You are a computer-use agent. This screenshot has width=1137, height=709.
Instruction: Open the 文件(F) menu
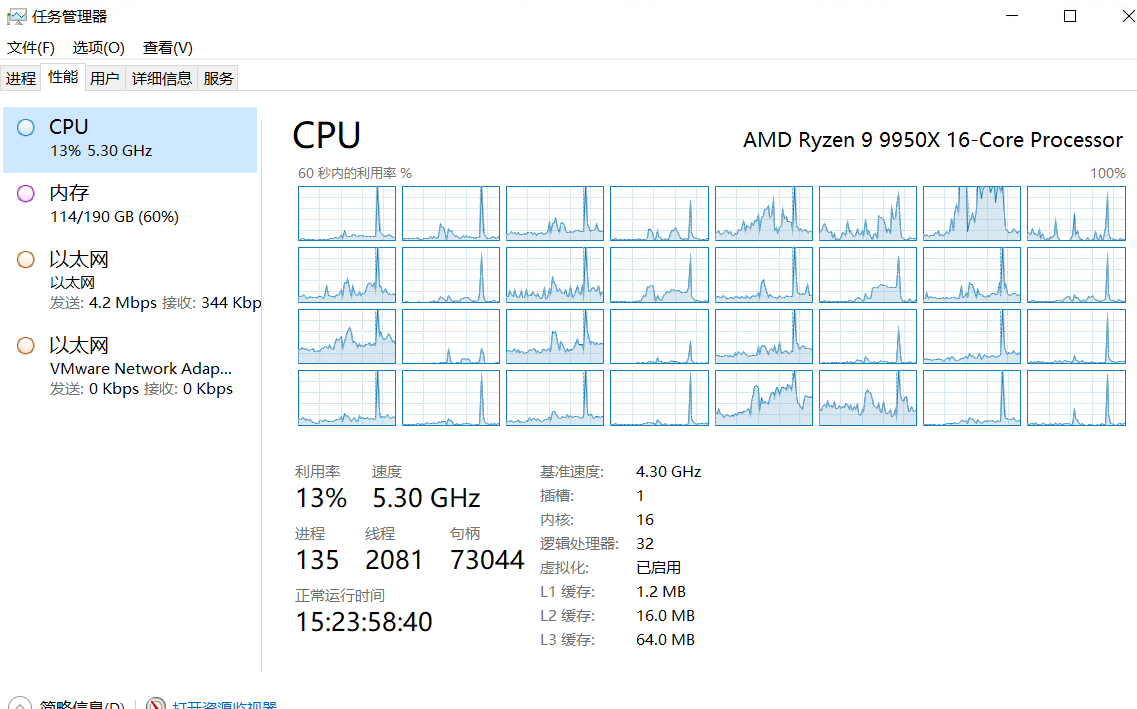coord(31,48)
